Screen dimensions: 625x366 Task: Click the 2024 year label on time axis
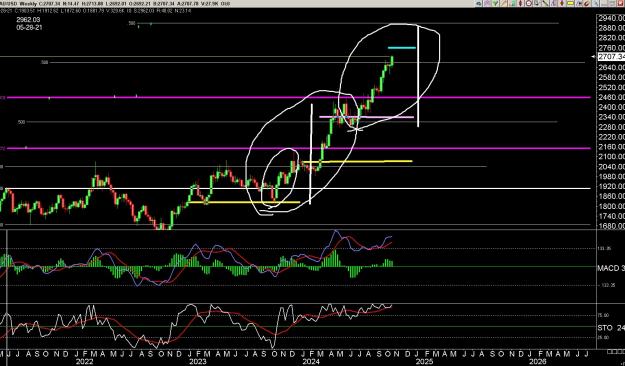click(311, 362)
